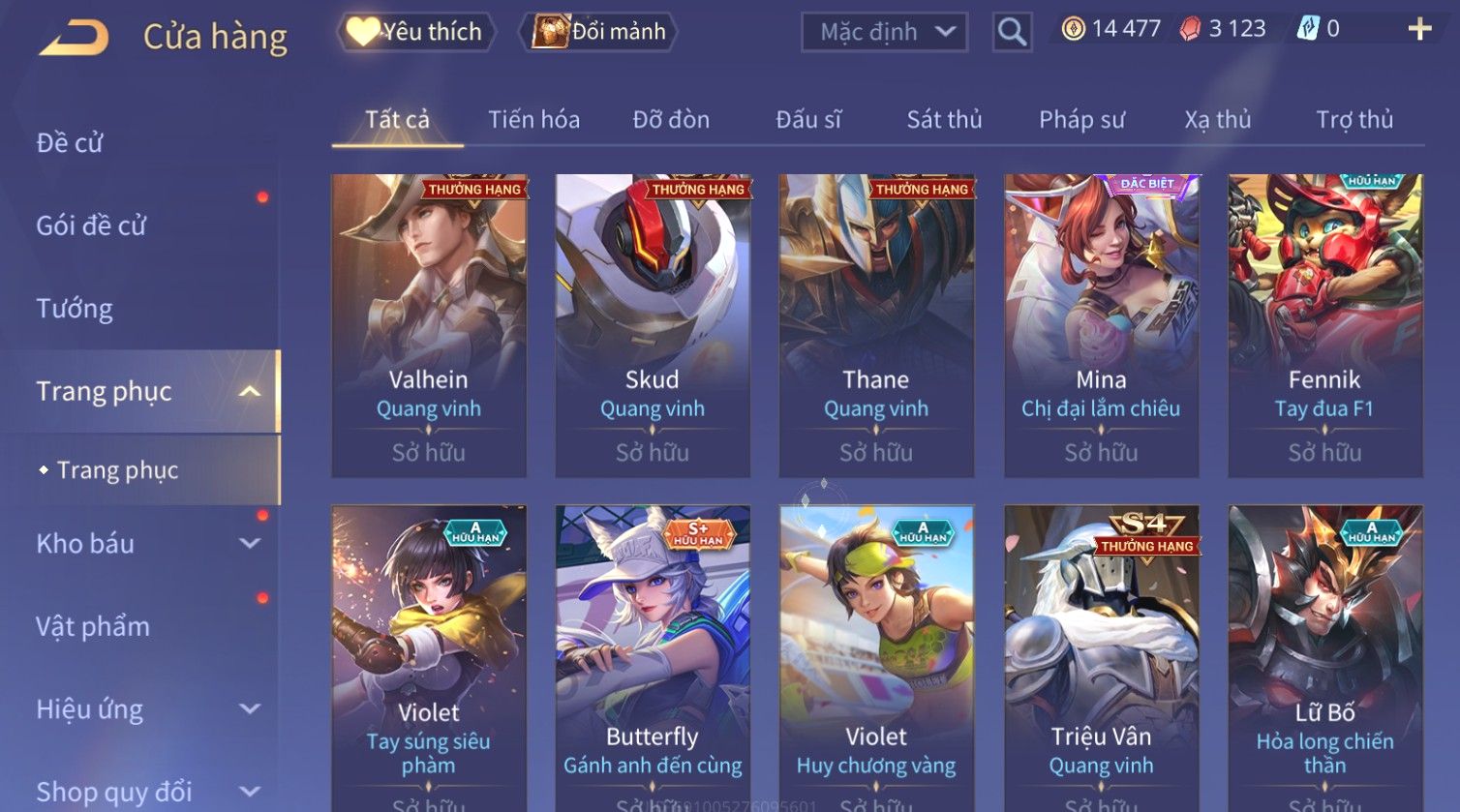The height and width of the screenshot is (812, 1460).
Task: Open Butterfly Gánh anh đến cùng skin
Action: pos(653,658)
